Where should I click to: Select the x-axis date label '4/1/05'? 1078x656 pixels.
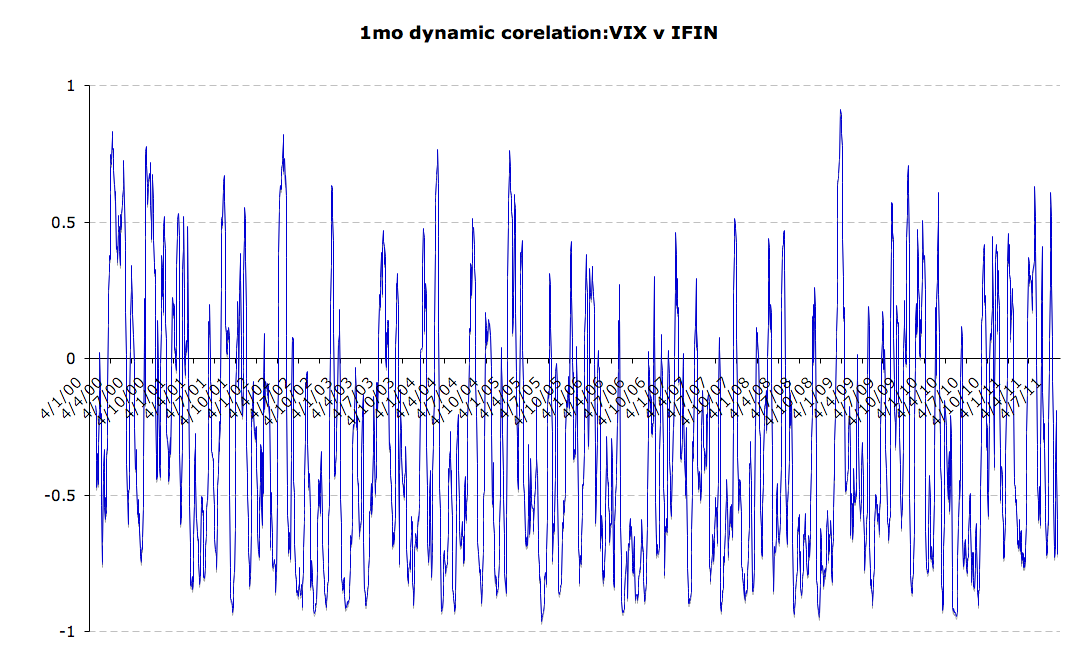[480, 397]
